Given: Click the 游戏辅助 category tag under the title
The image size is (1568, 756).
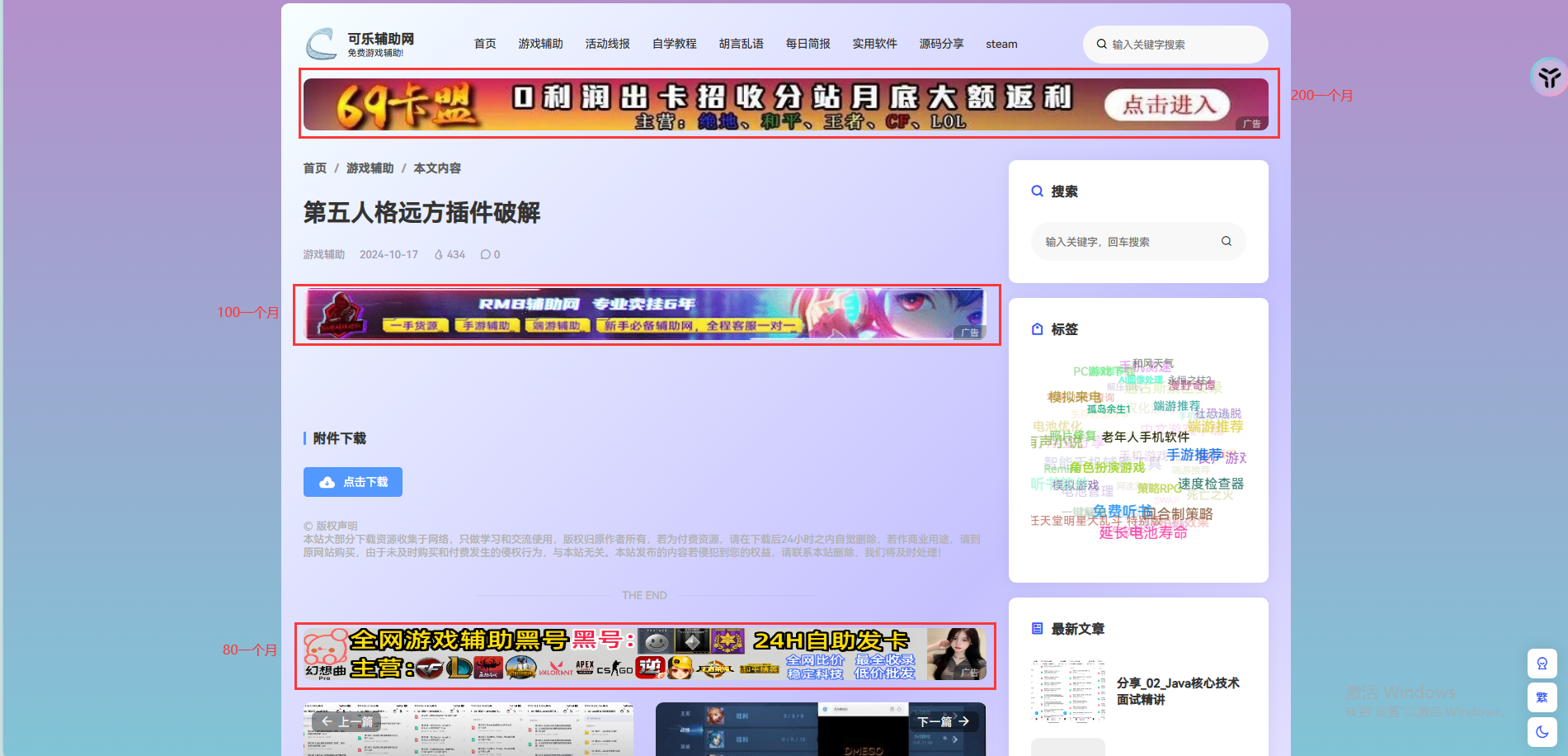Looking at the screenshot, I should point(323,255).
